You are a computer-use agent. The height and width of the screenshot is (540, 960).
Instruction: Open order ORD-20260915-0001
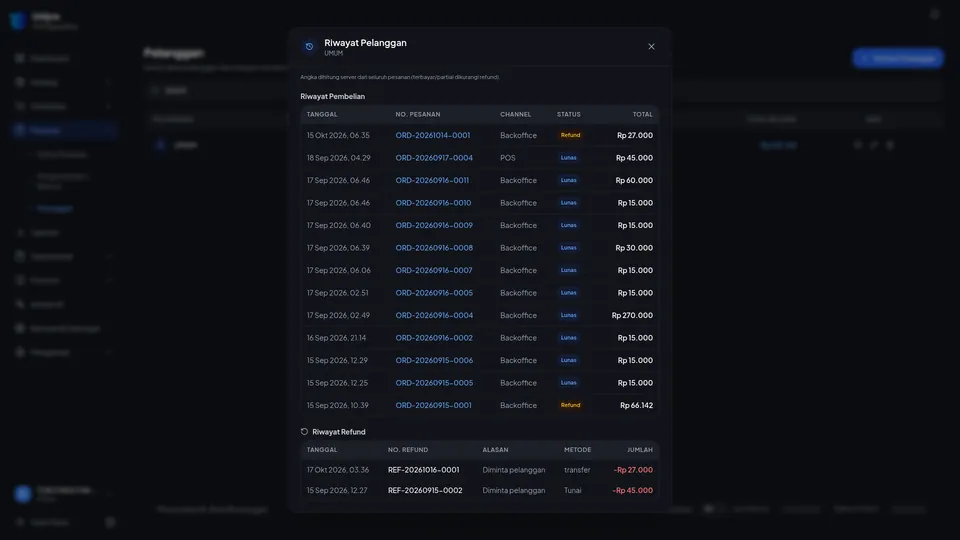click(x=433, y=405)
